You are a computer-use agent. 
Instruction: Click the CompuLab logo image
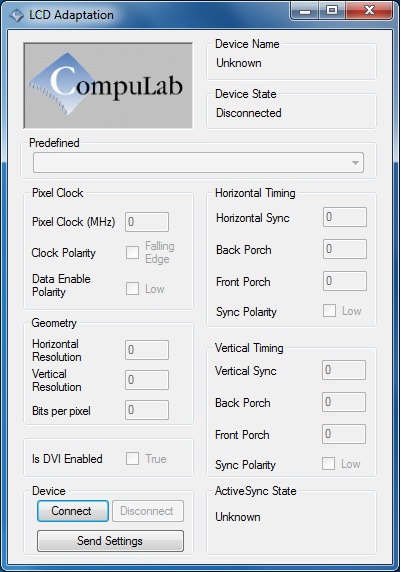tap(108, 85)
